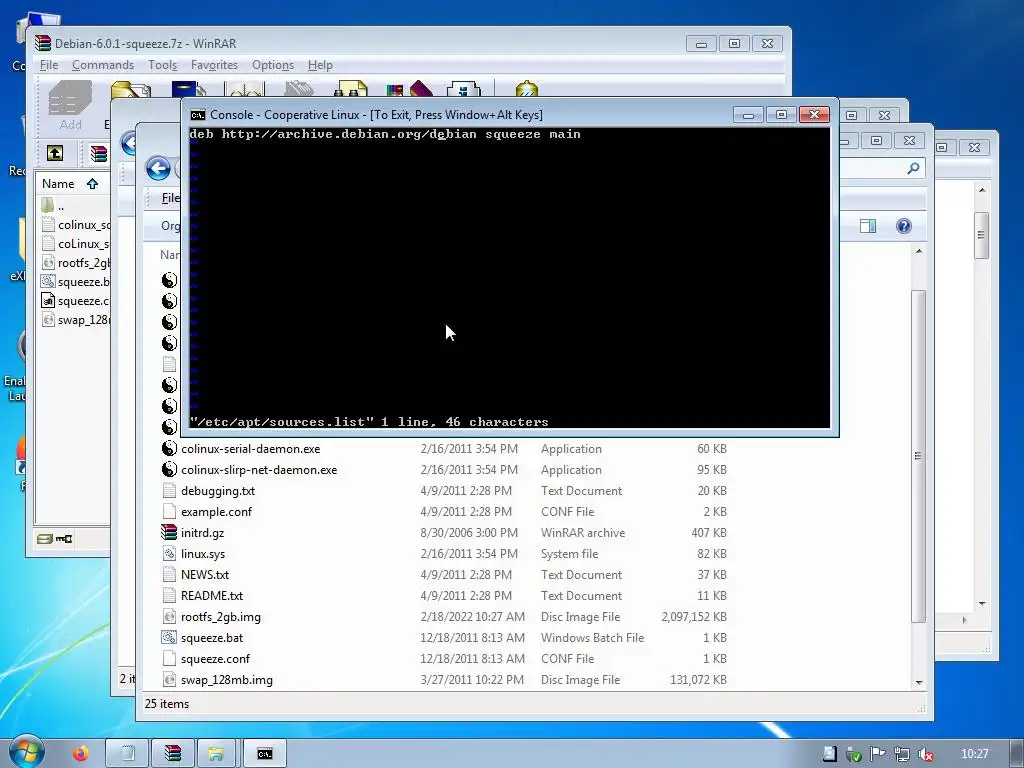Click the WinRAR up-one-level arrow icon
This screenshot has width=1024, height=768.
pyautogui.click(x=55, y=153)
